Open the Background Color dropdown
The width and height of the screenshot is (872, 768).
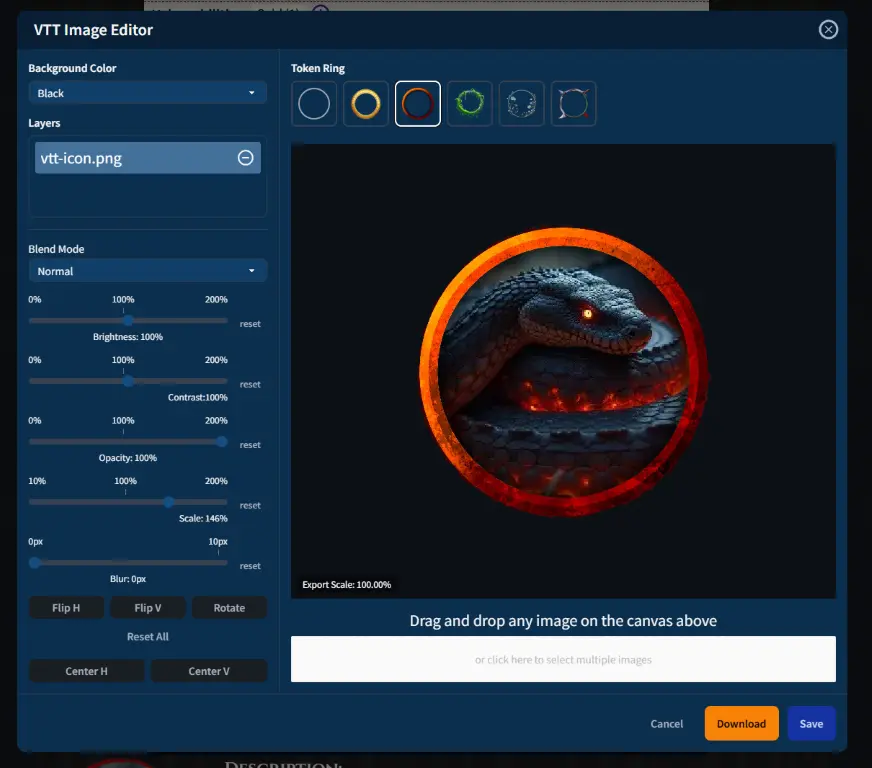point(147,93)
